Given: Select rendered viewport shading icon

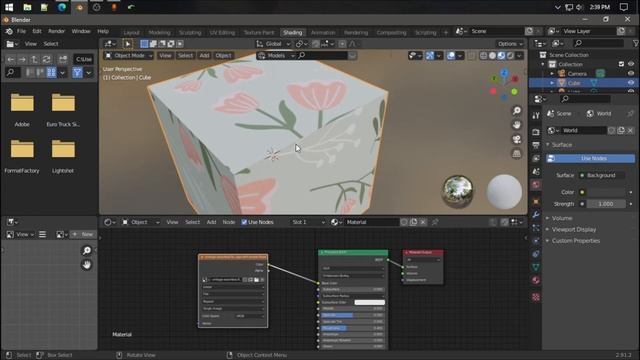Looking at the screenshot, I should (x=510, y=56).
